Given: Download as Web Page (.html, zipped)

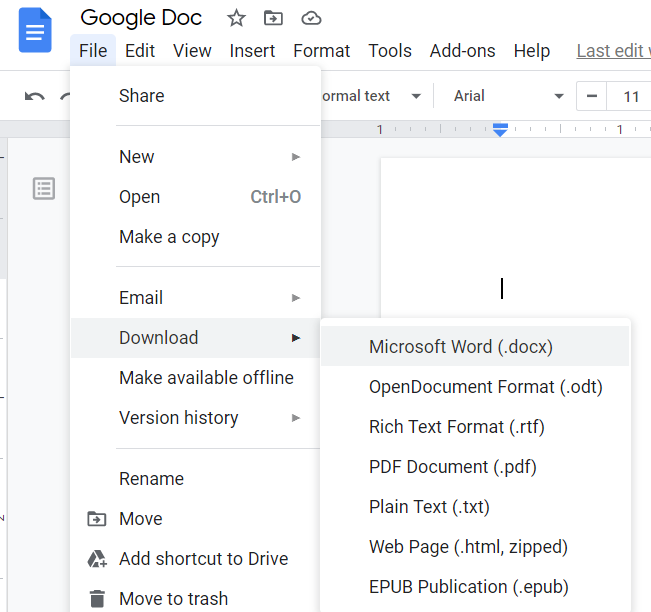Looking at the screenshot, I should (475, 547).
